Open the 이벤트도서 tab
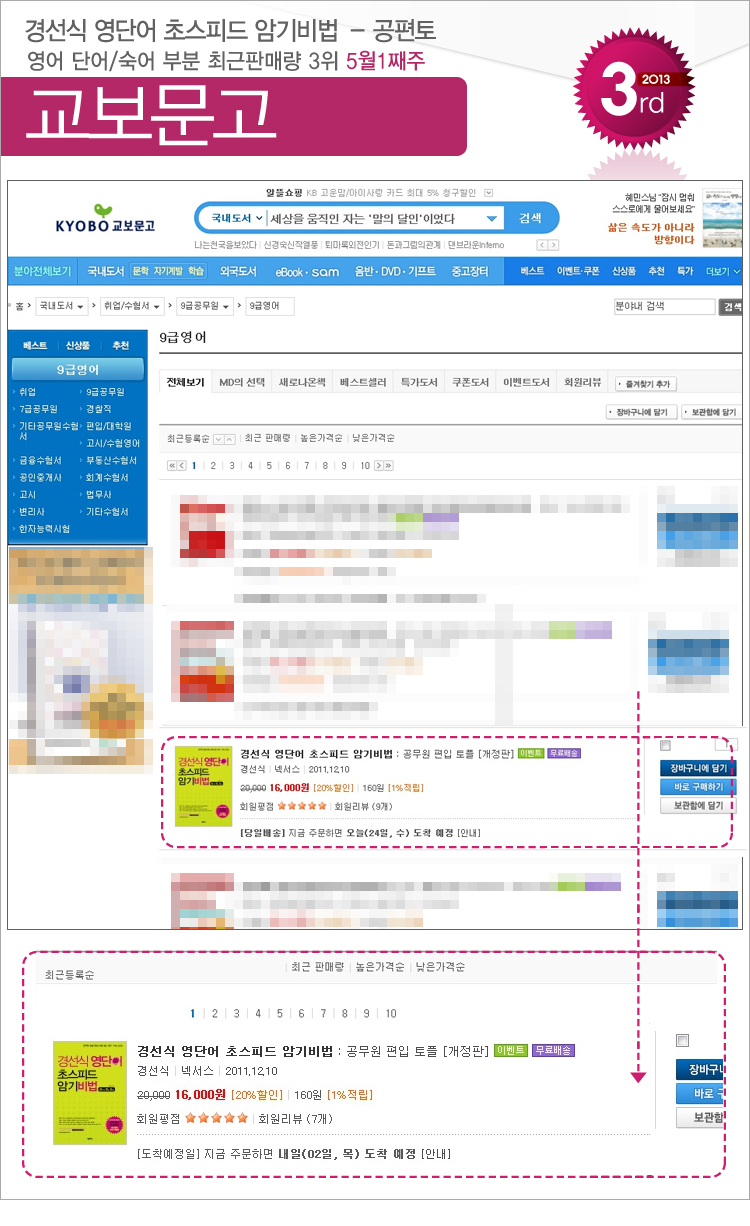Viewport: 750px width, 1226px height. click(x=526, y=382)
